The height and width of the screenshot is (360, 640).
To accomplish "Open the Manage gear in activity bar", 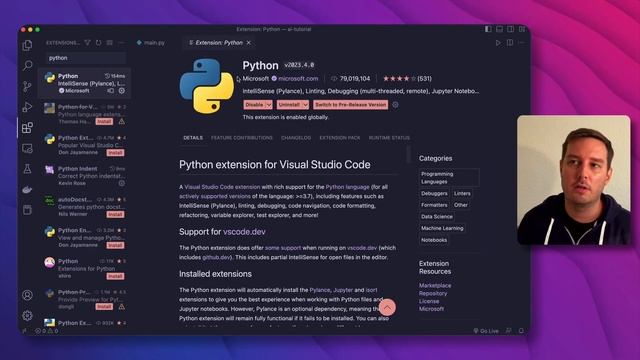I will [27, 316].
